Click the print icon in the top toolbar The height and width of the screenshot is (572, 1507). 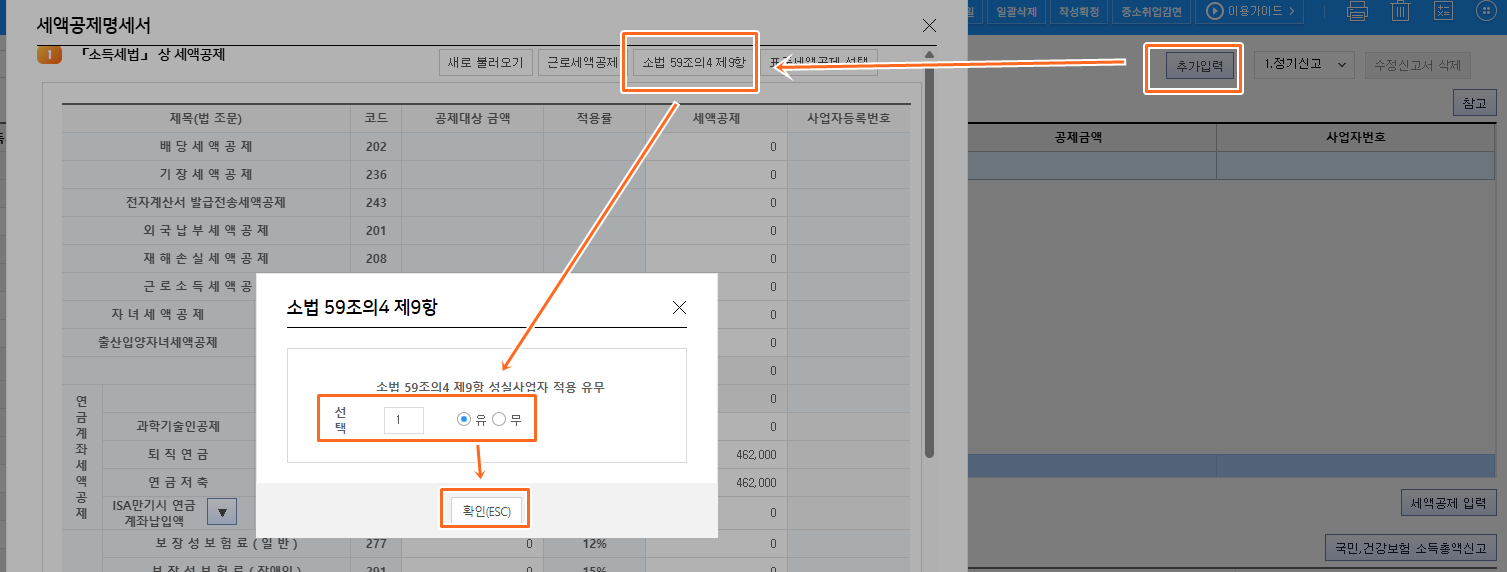[x=1357, y=11]
